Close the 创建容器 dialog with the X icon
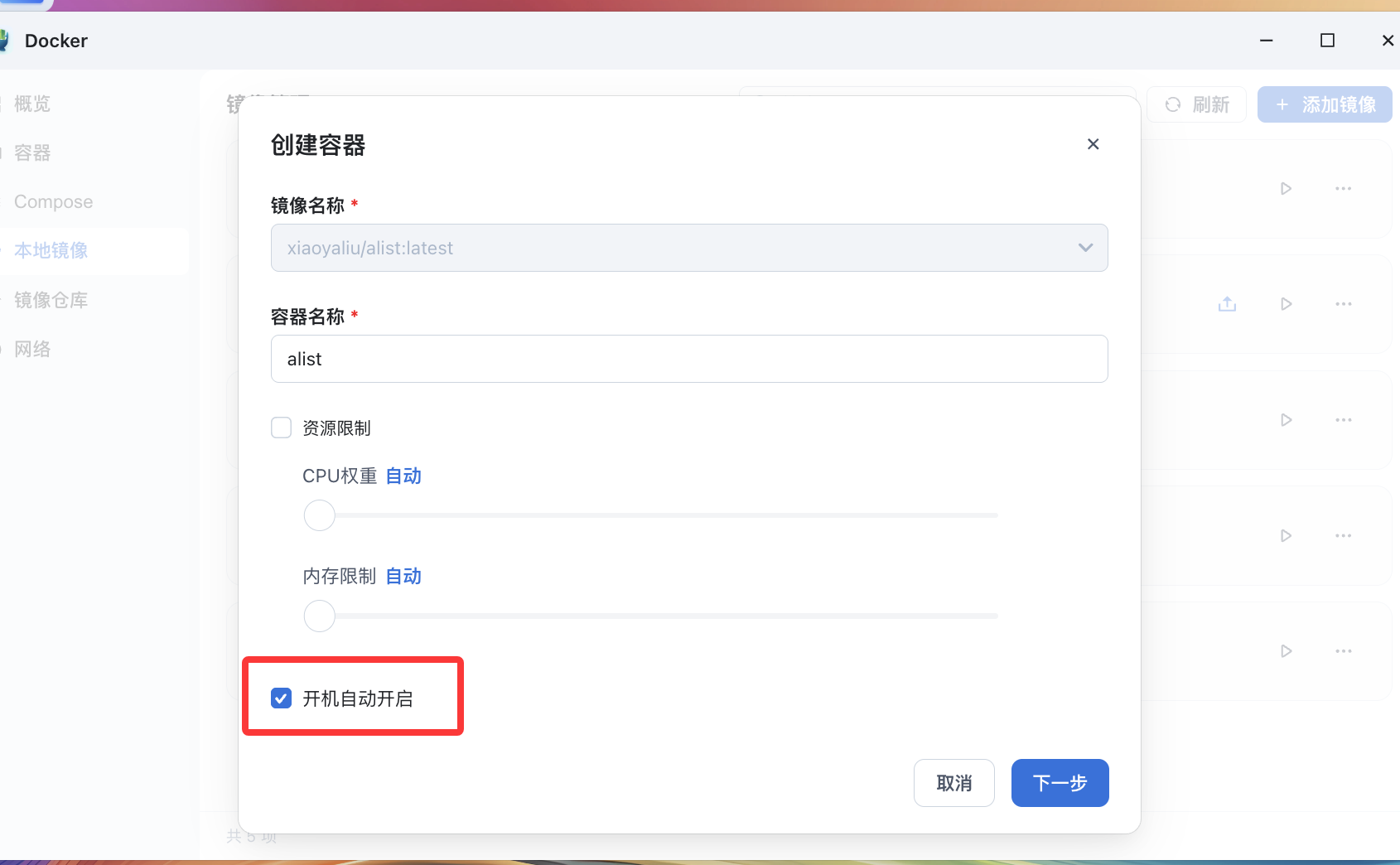Image resolution: width=1400 pixels, height=865 pixels. [x=1093, y=144]
